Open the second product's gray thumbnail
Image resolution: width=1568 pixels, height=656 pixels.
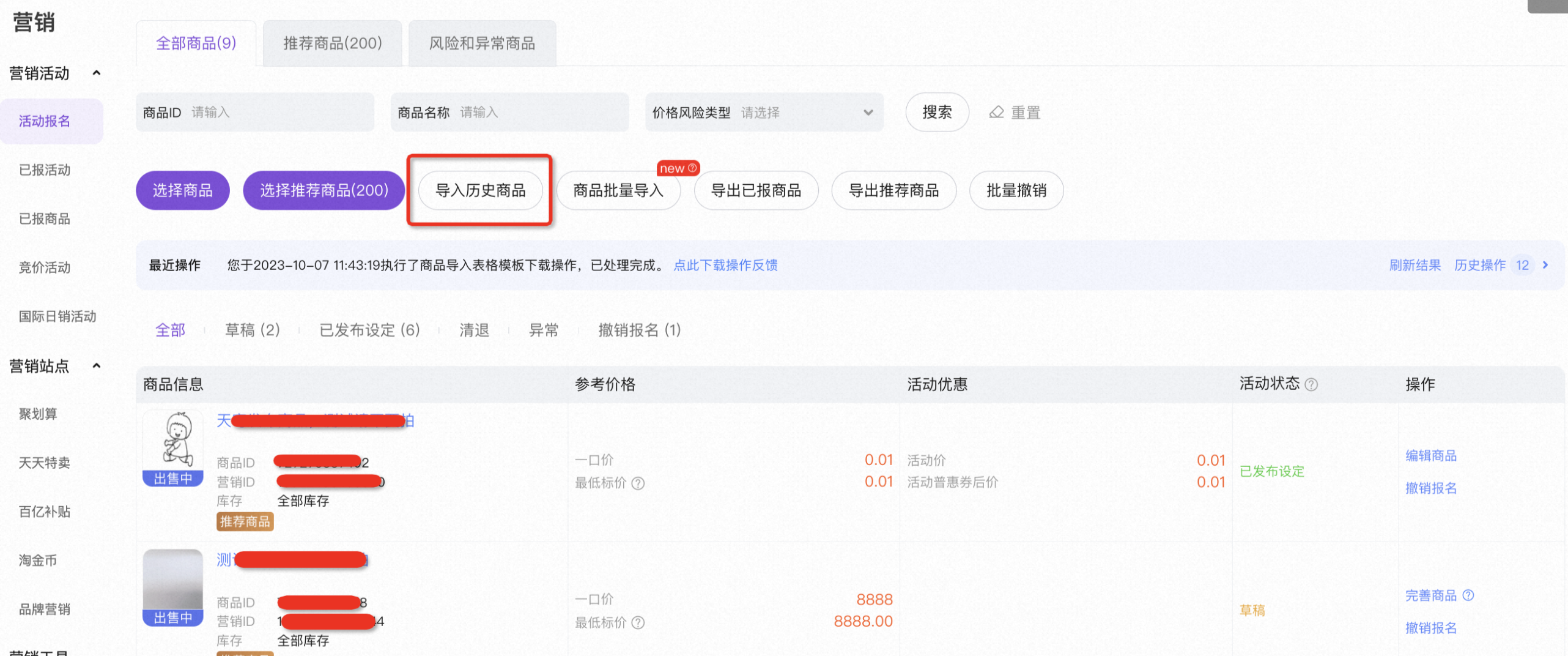tap(173, 587)
